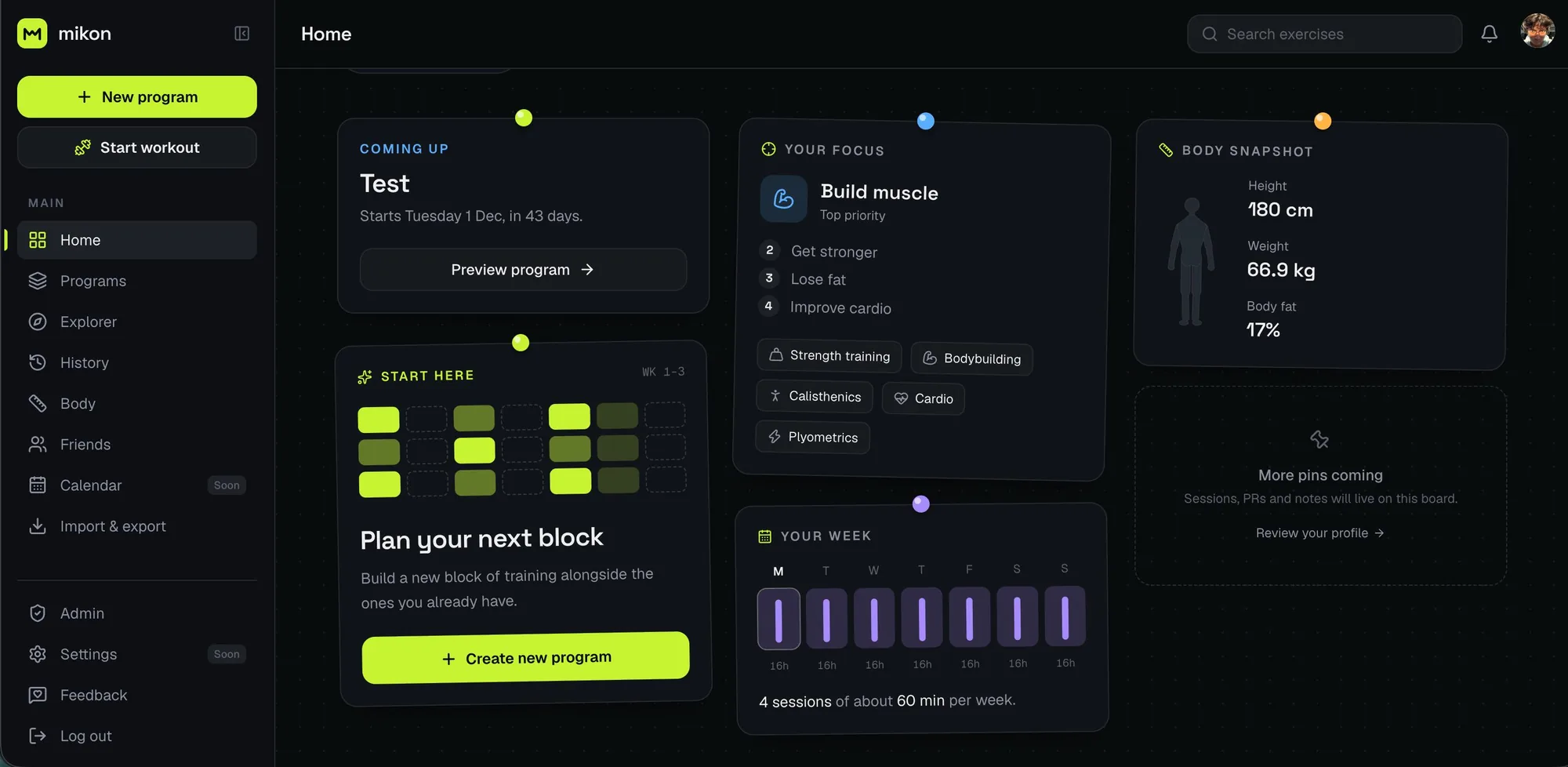
Task: Select the Cardio tag
Action: click(x=924, y=398)
